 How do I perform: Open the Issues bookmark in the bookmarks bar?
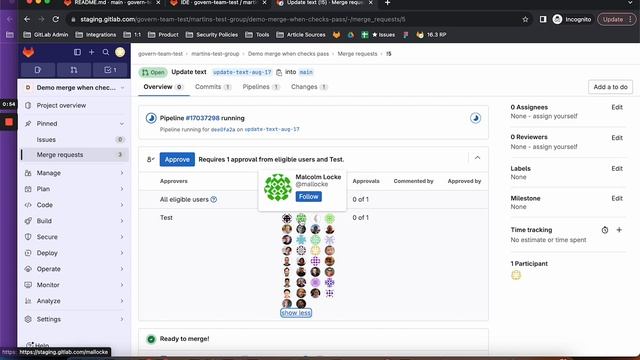(379, 35)
